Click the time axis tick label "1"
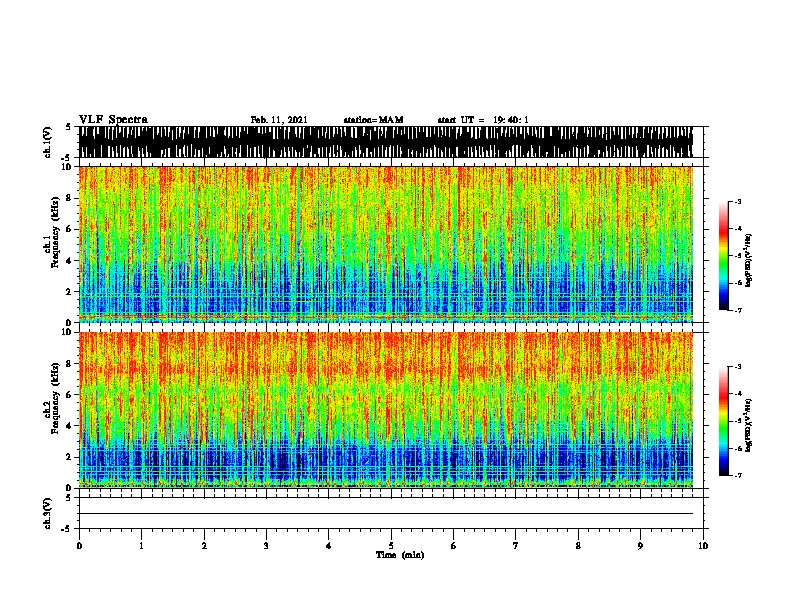Viewport: 792px width, 612px height. coord(141,546)
